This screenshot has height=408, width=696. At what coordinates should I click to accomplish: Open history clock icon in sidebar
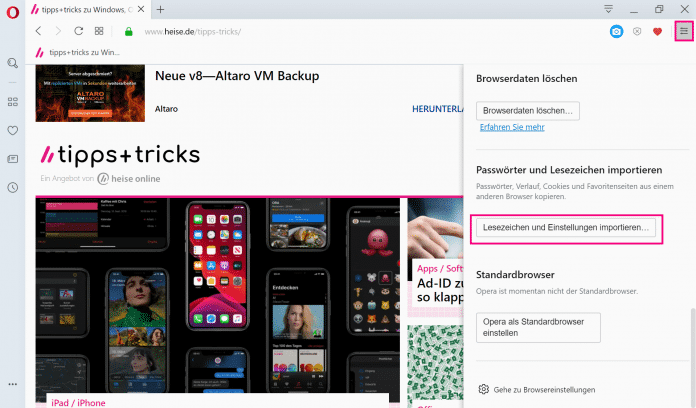point(13,187)
